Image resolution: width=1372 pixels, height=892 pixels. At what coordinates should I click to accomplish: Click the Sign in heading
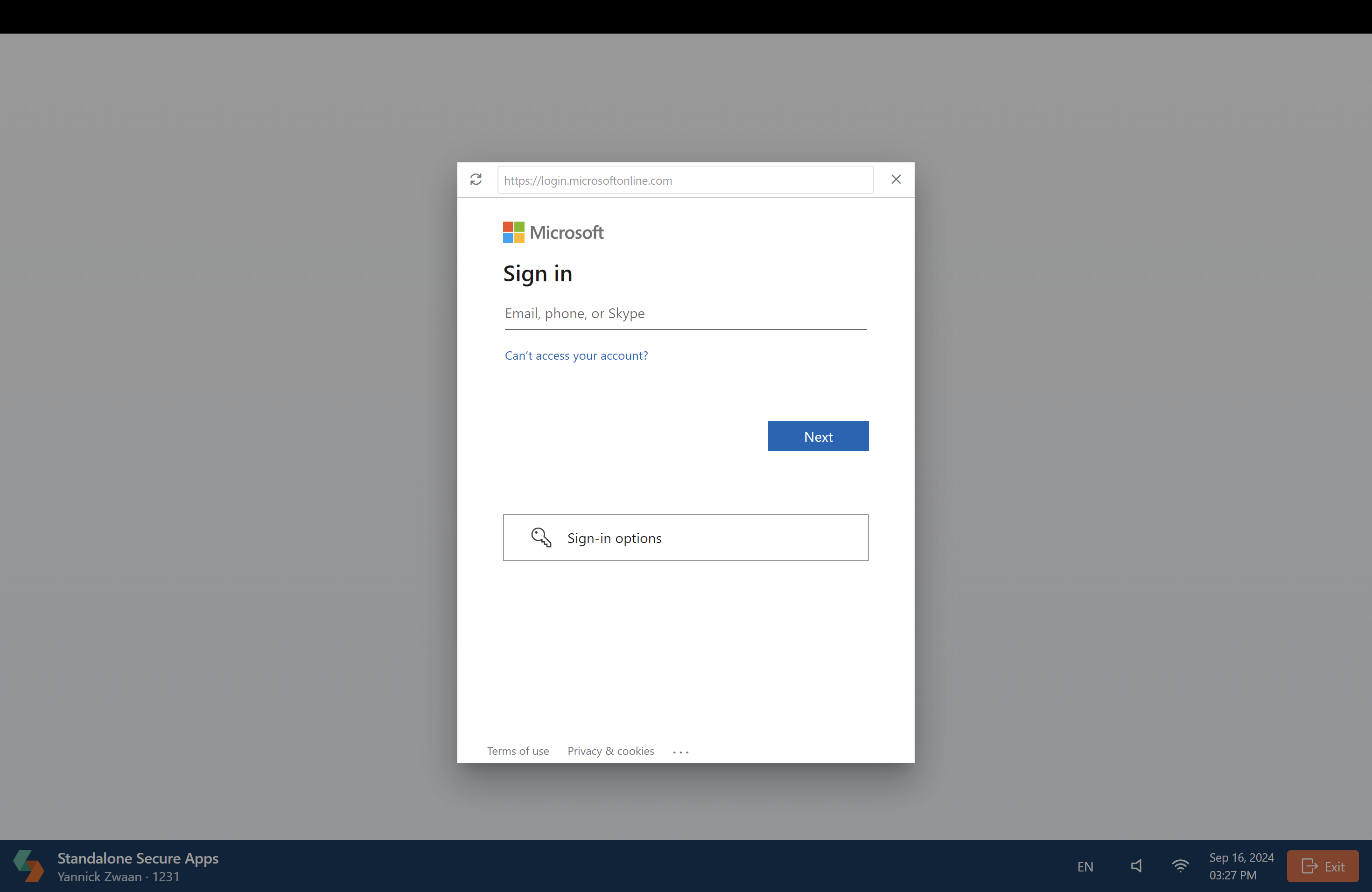click(537, 274)
